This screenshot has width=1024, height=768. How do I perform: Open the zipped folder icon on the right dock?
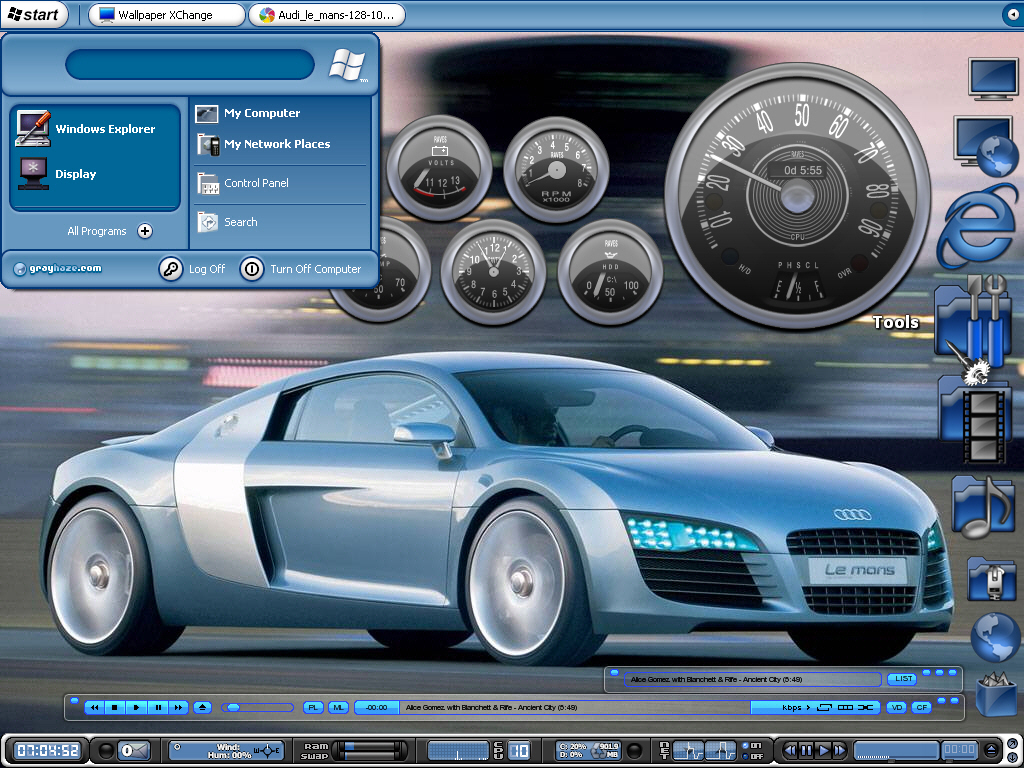point(991,579)
